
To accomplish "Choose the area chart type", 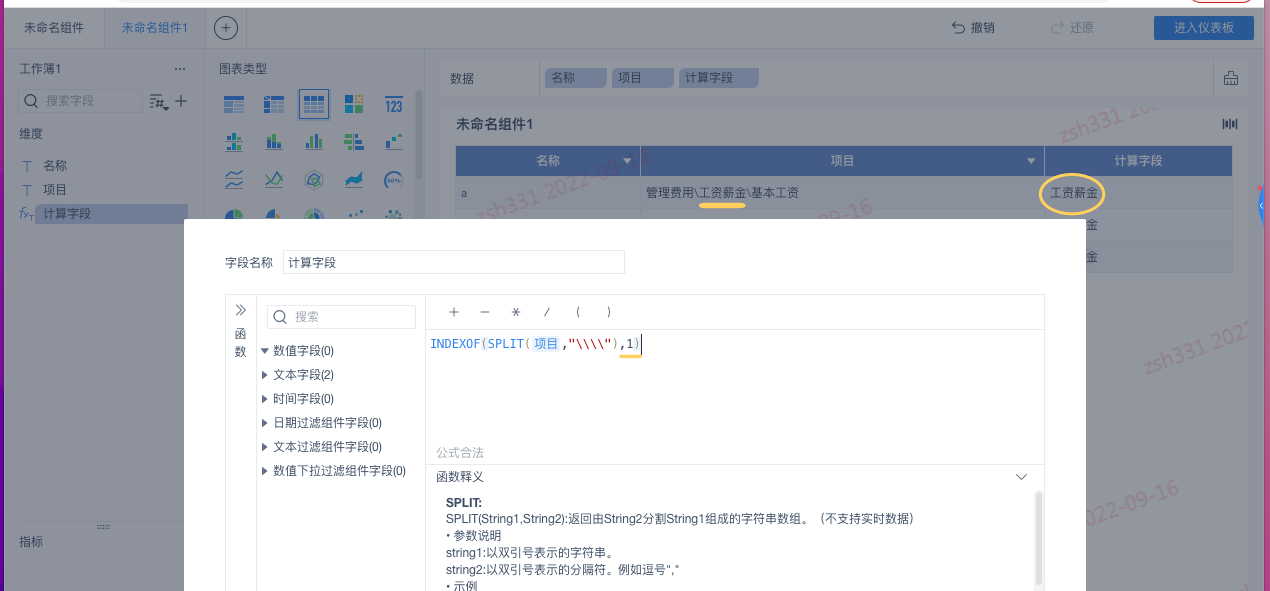I will coord(354,180).
